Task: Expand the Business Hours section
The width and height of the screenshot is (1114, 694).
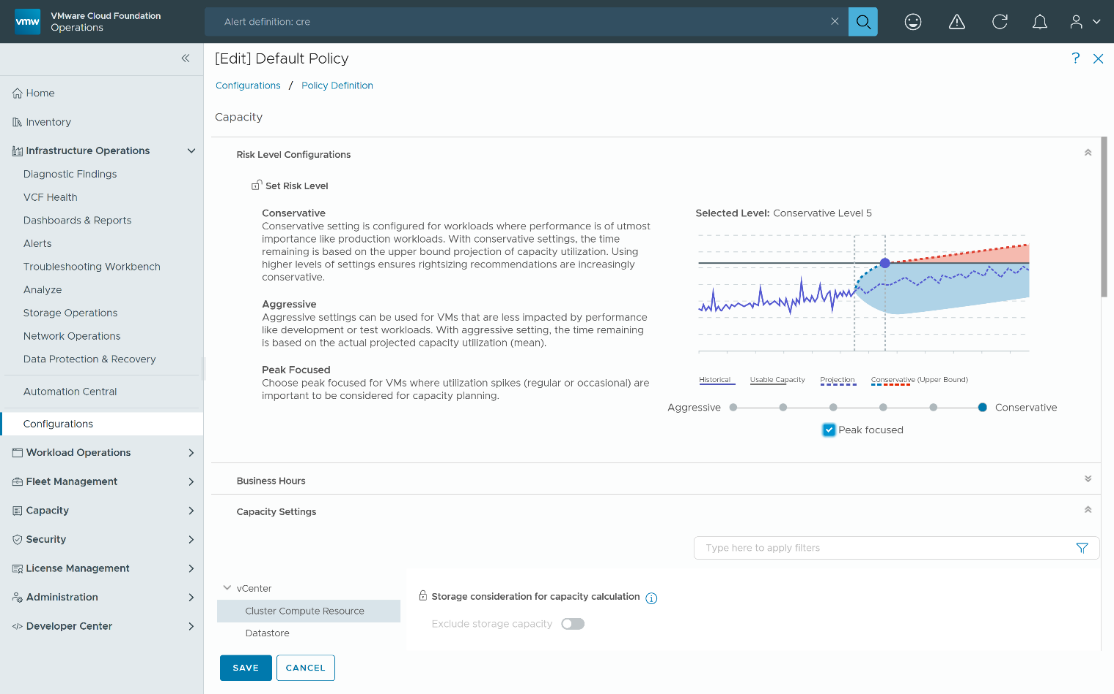Action: coord(1087,478)
